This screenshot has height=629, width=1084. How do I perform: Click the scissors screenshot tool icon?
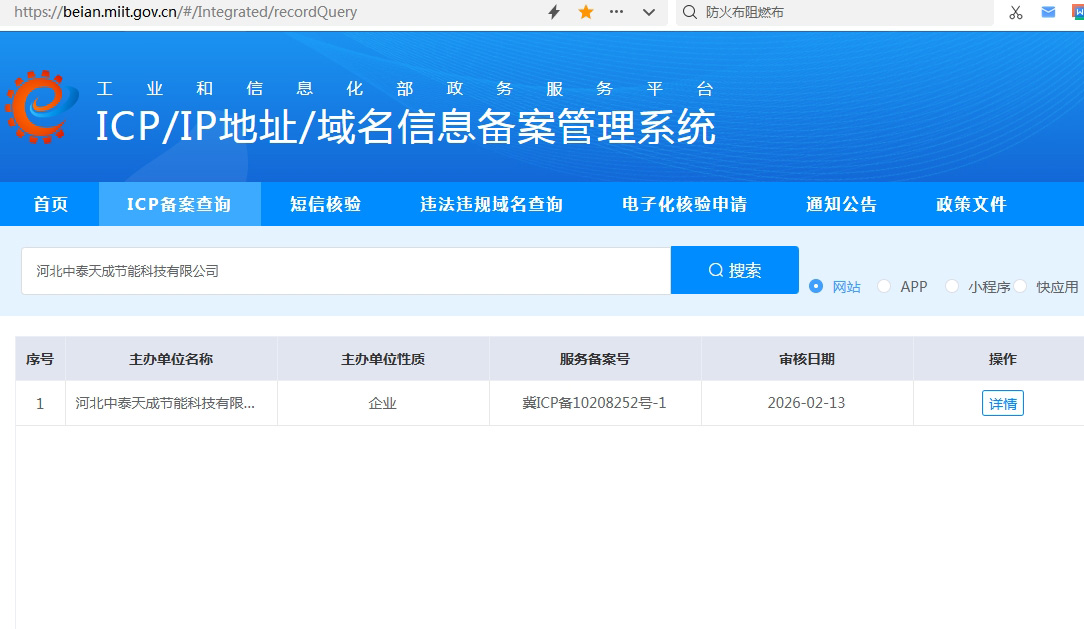click(1016, 12)
